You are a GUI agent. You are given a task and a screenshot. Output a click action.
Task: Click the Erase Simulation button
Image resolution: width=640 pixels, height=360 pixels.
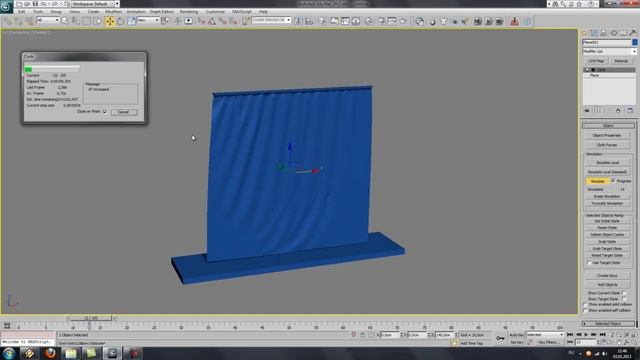click(x=607, y=196)
